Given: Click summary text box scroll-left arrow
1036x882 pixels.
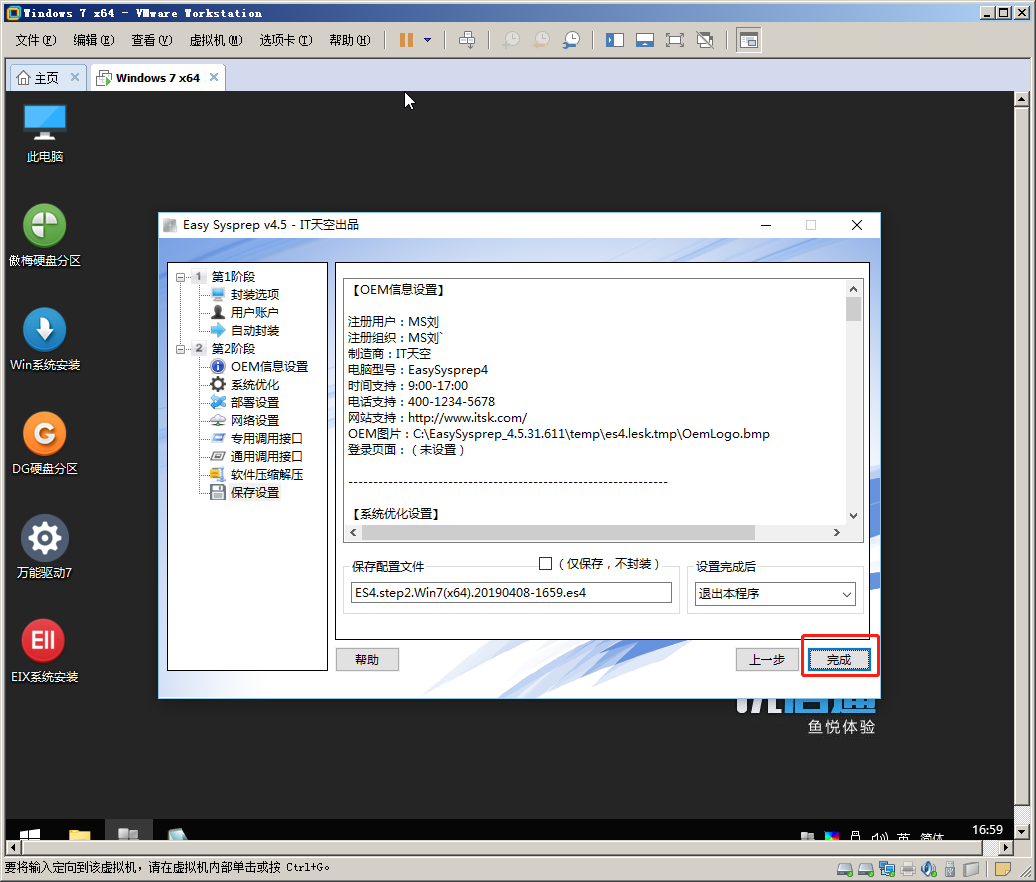Looking at the screenshot, I should tap(353, 533).
